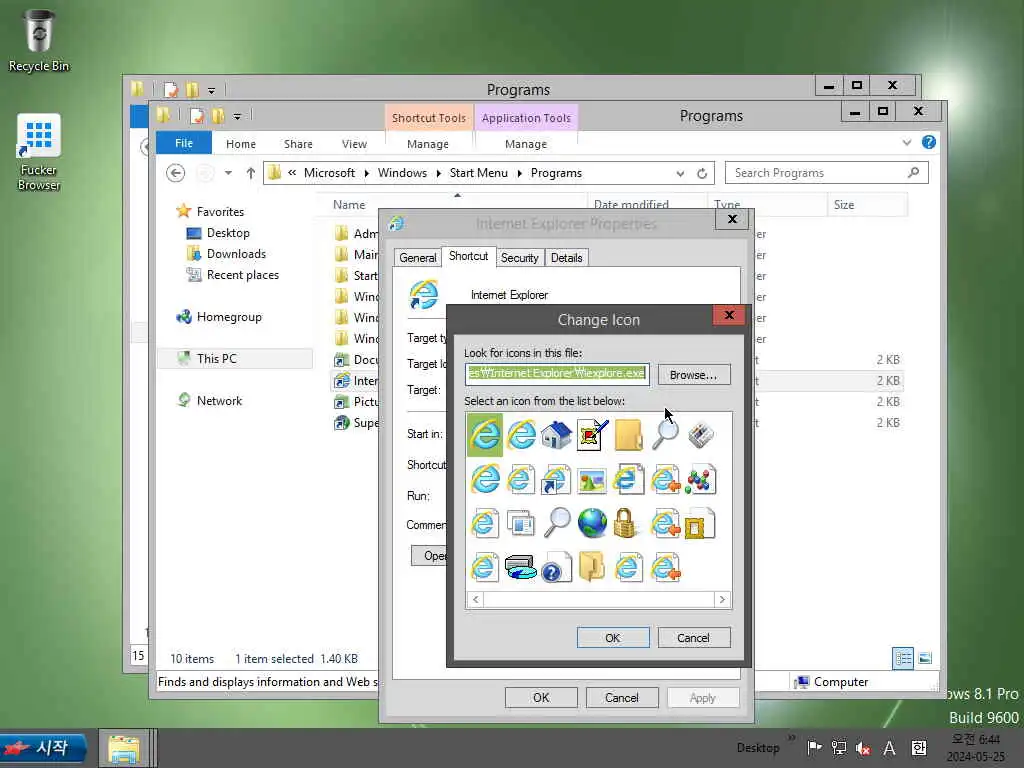The height and width of the screenshot is (768, 1024).
Task: Switch to the General tab in Properties
Action: pyautogui.click(x=417, y=258)
